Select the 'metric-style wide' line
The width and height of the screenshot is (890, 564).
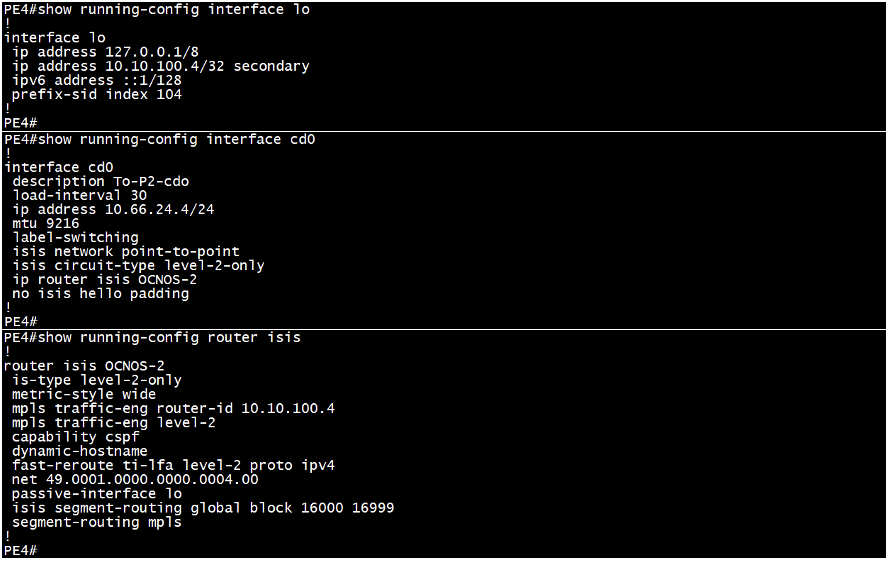[83, 394]
